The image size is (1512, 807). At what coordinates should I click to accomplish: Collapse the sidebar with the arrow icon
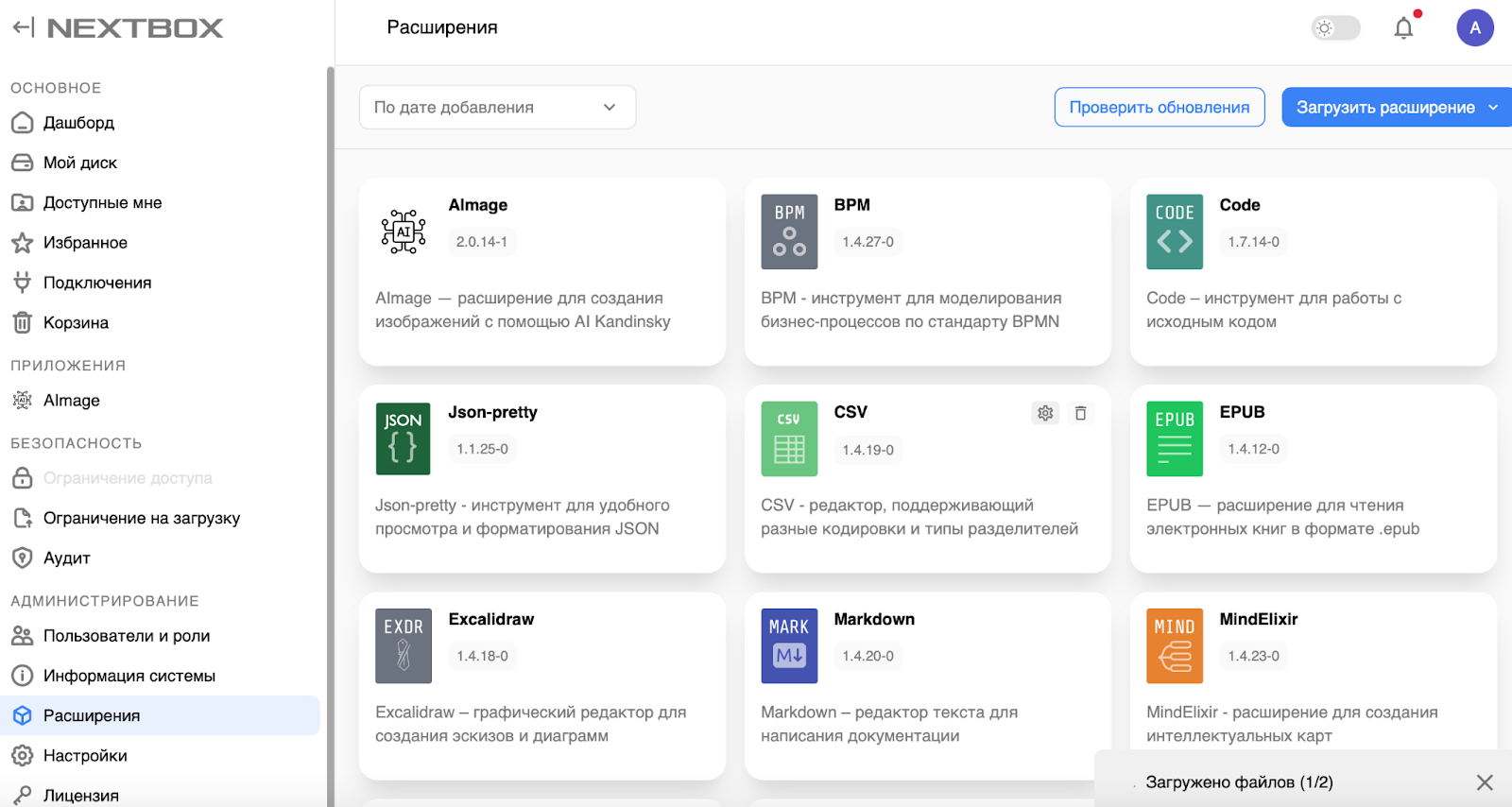pos(23,27)
